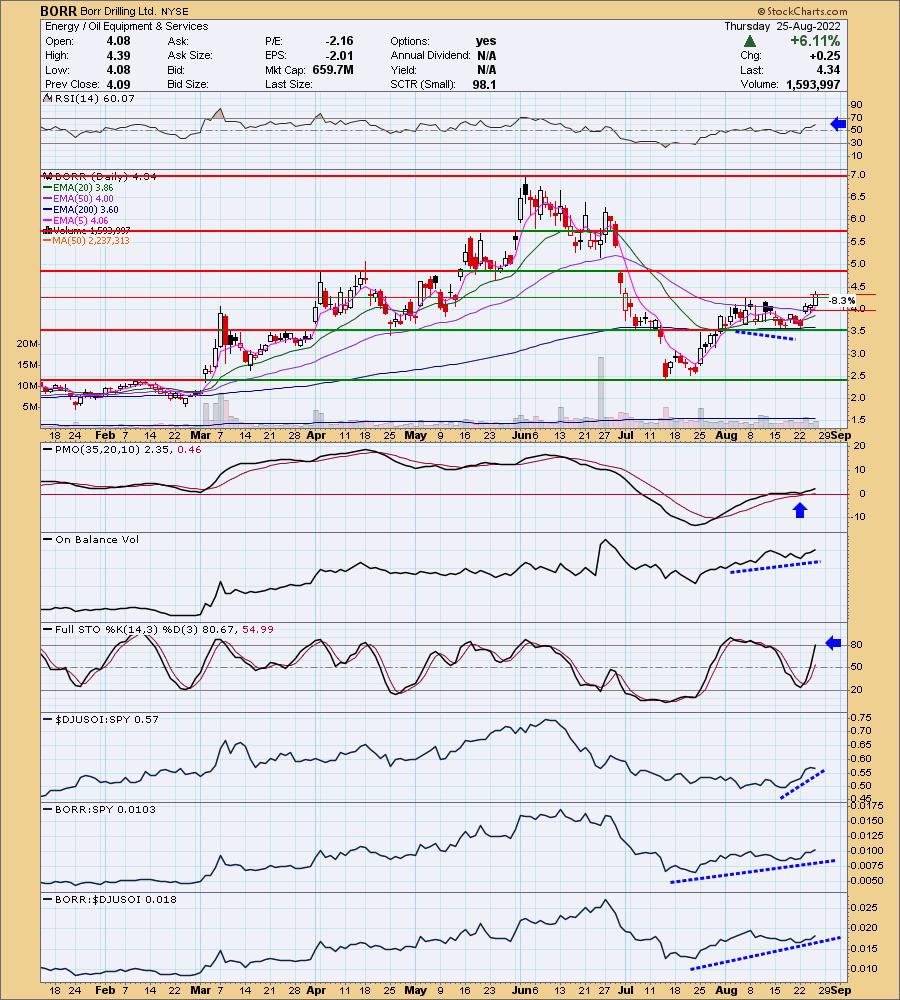This screenshot has height=1000, width=900.
Task: Click Energy / Oil Equipment & Services sector text
Action: 127,26
